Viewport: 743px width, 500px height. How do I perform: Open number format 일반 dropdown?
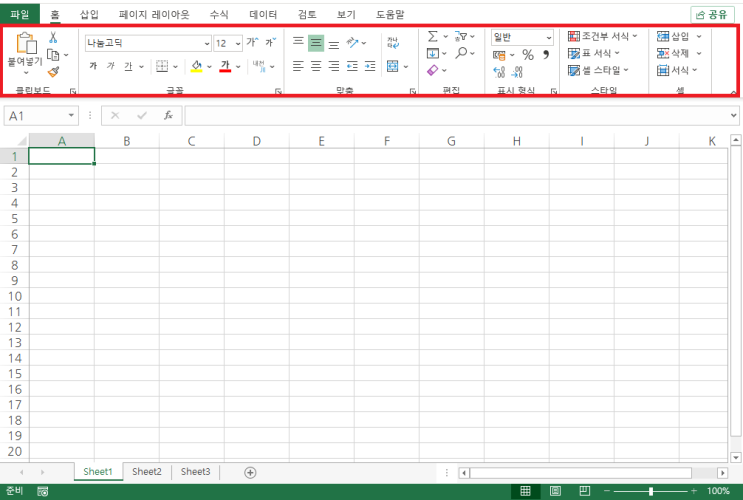tap(549, 37)
